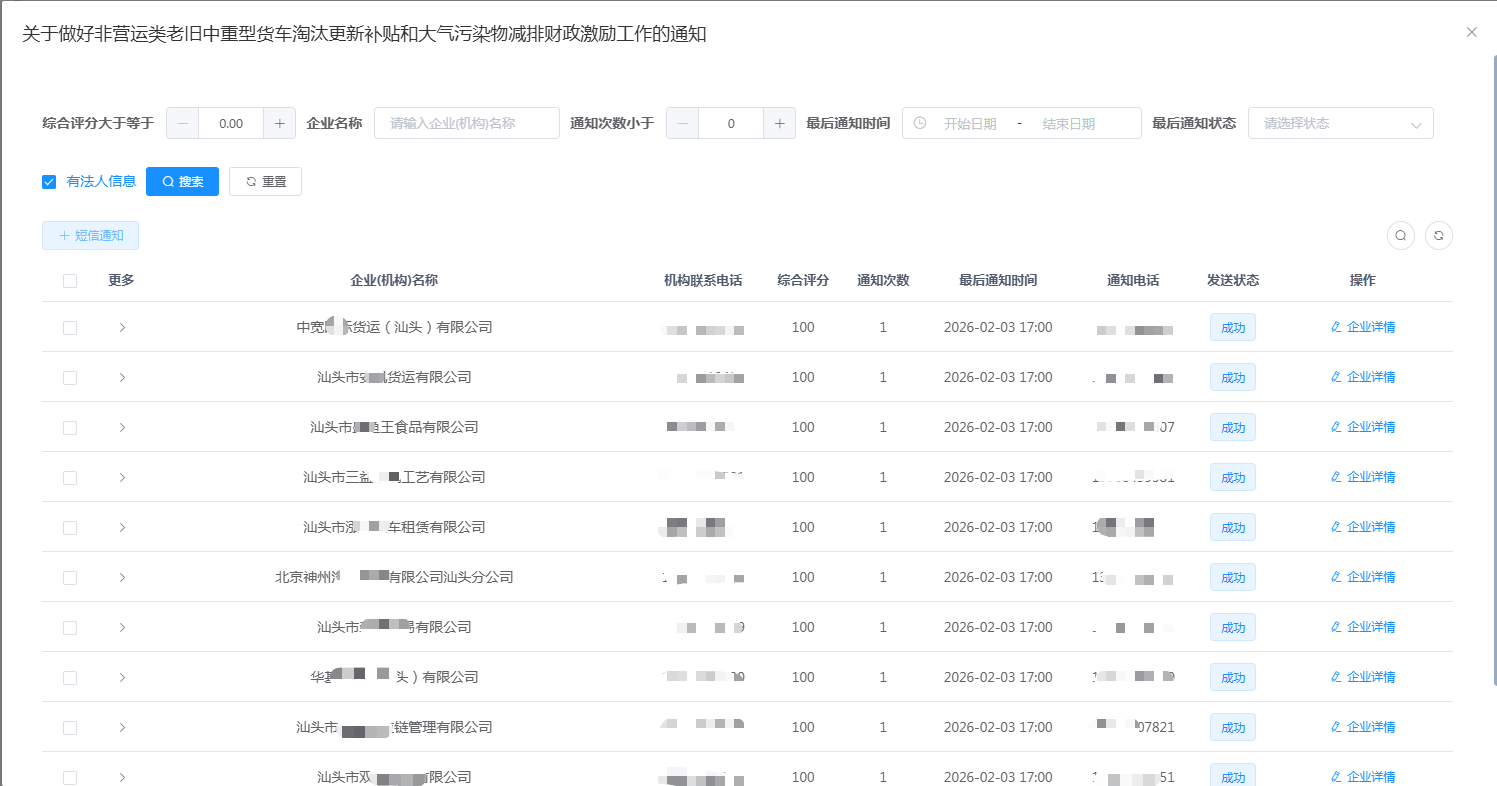Uncheck the 有法人信息 checkbox
Image resolution: width=1497 pixels, height=786 pixels.
click(x=49, y=181)
